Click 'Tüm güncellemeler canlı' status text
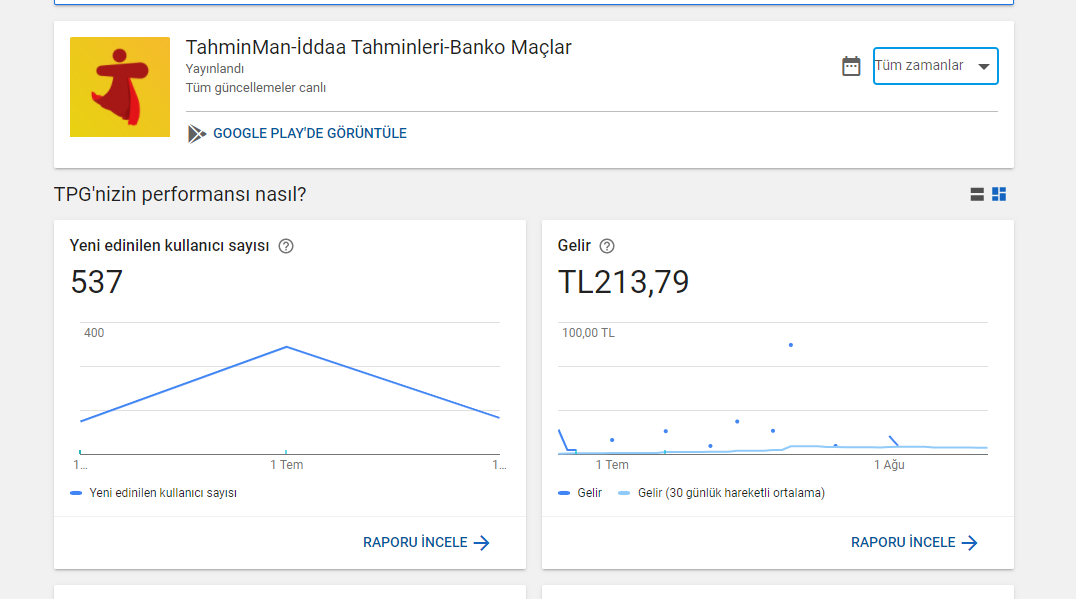 click(256, 88)
